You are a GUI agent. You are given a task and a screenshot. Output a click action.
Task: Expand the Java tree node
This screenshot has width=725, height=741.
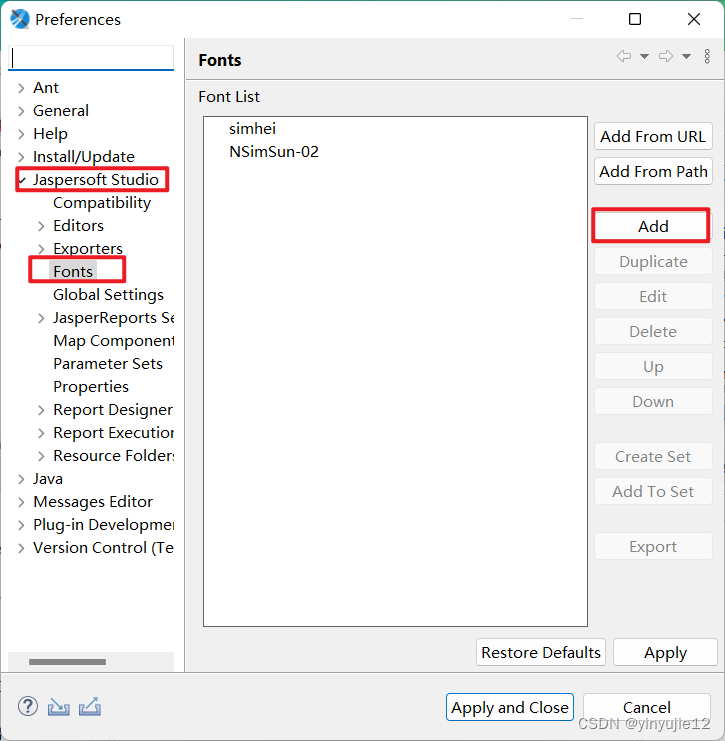pos(21,479)
